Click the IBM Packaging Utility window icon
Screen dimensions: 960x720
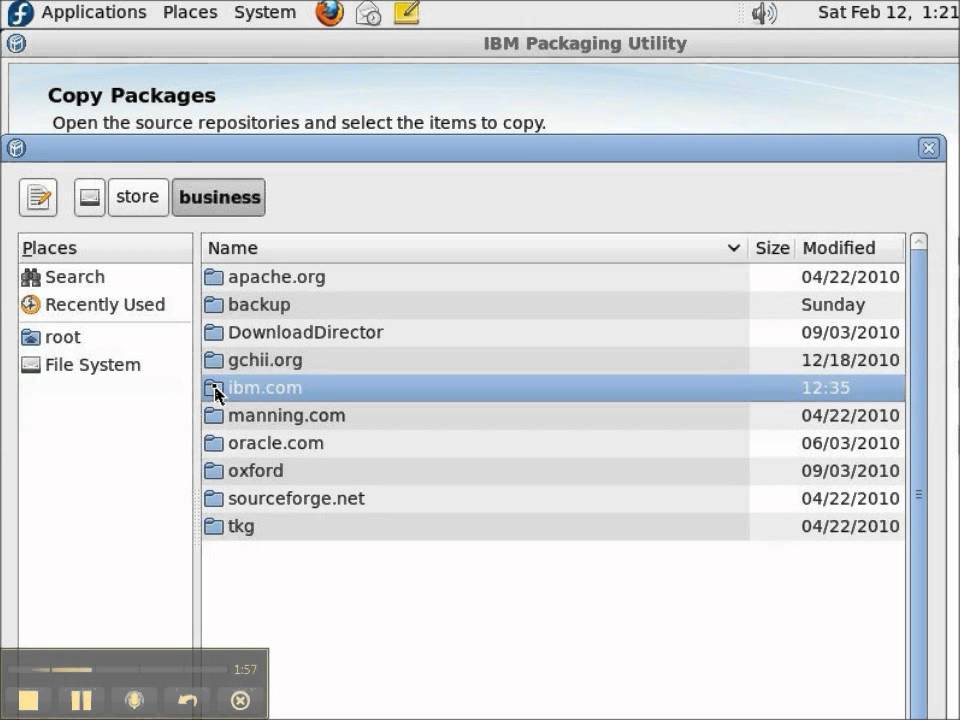point(17,43)
